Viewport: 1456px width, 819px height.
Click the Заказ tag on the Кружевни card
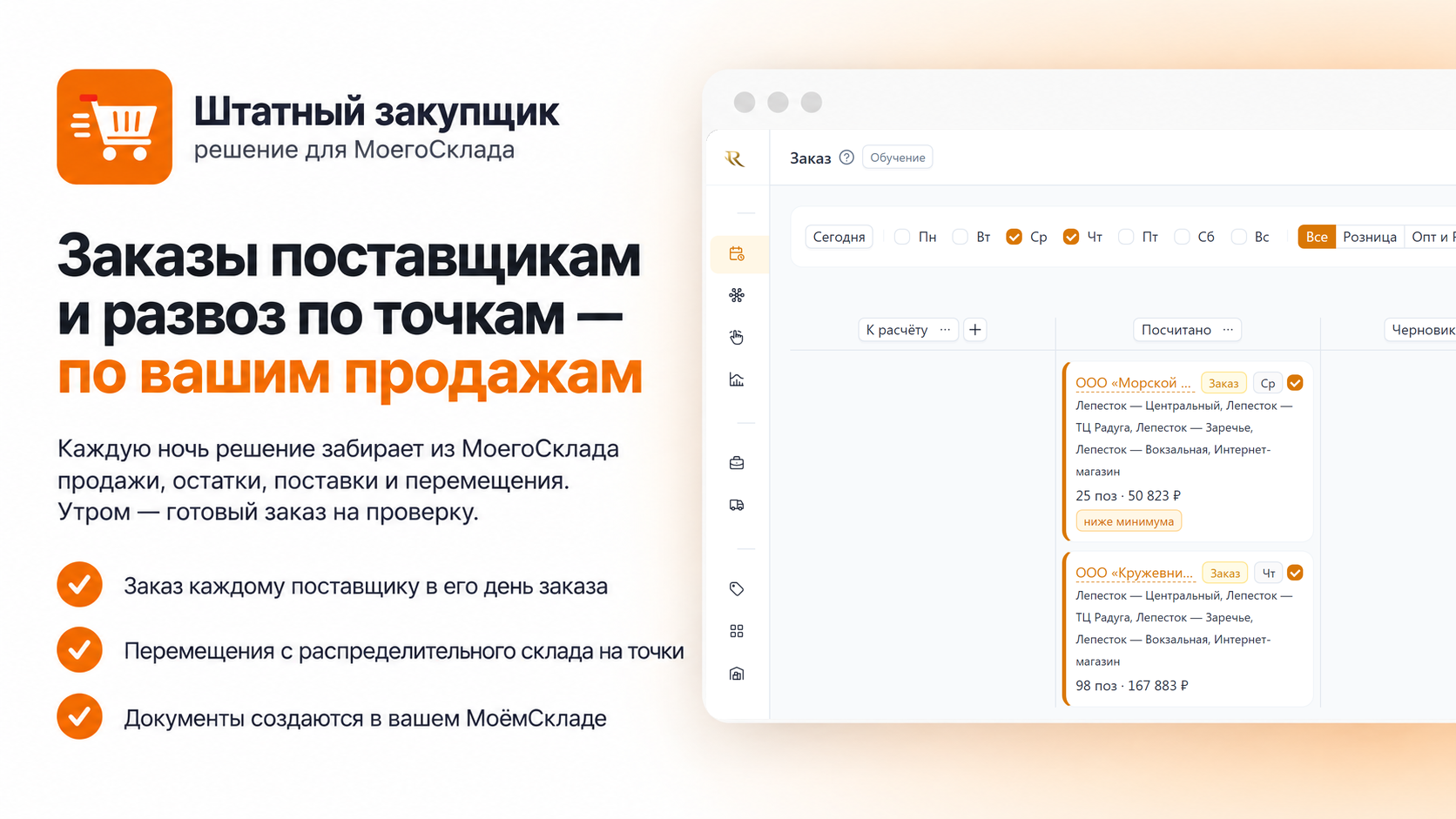1225,573
